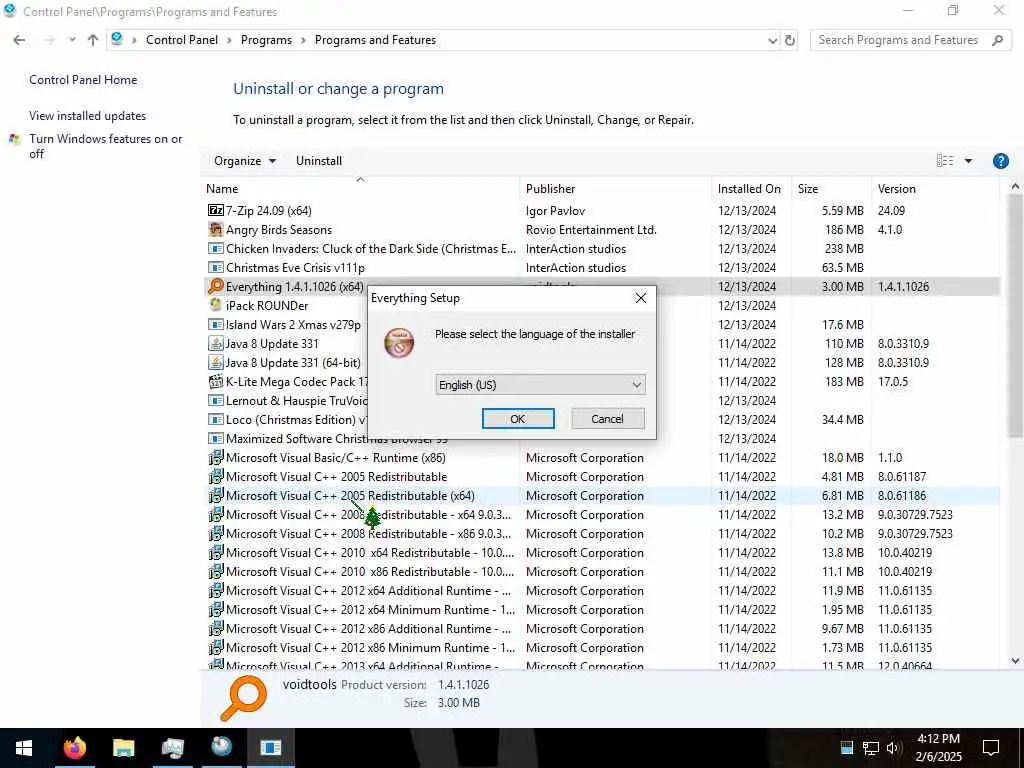Select Microsoft Visual C++ 2005 Redistributable (x64)
This screenshot has width=1024, height=768.
click(x=602, y=495)
